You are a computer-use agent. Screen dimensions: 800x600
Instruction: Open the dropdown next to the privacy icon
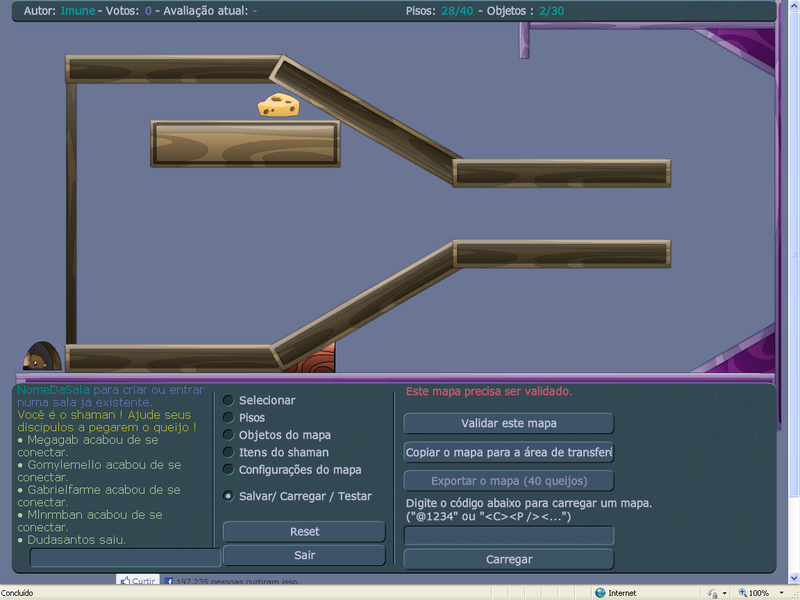[x=724, y=591]
